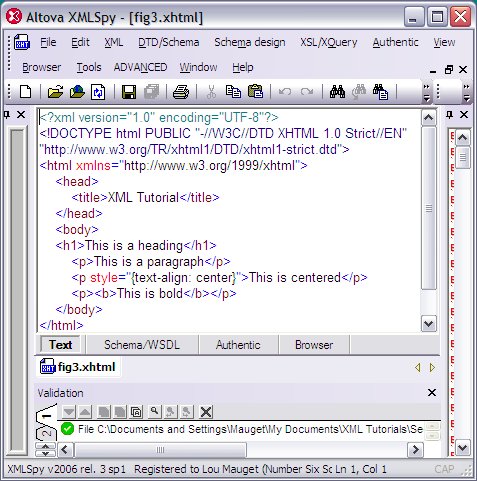This screenshot has width=477, height=481.
Task: Open a file with the folder icon
Action: click(55, 92)
